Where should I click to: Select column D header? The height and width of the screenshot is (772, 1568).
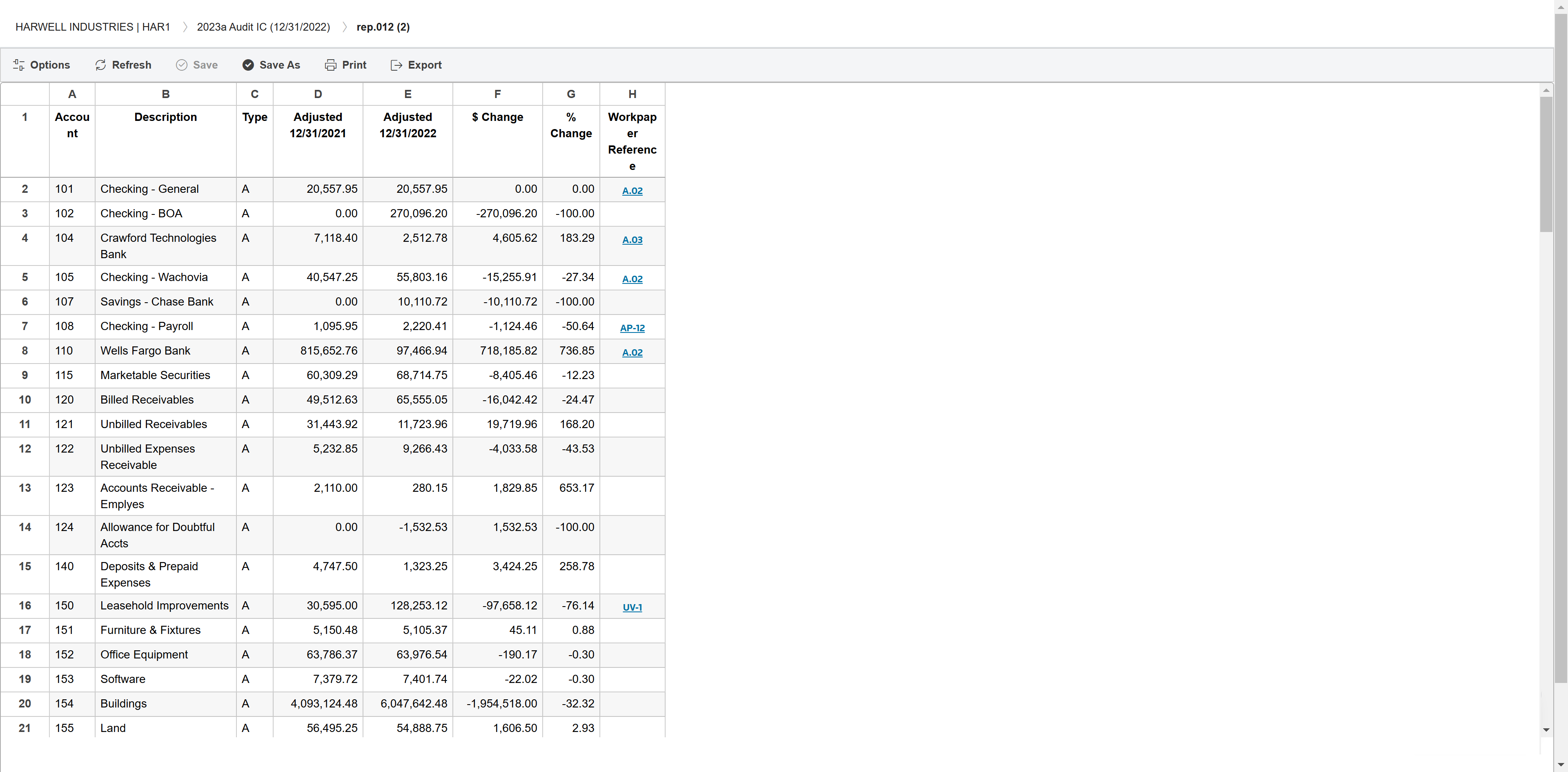318,94
